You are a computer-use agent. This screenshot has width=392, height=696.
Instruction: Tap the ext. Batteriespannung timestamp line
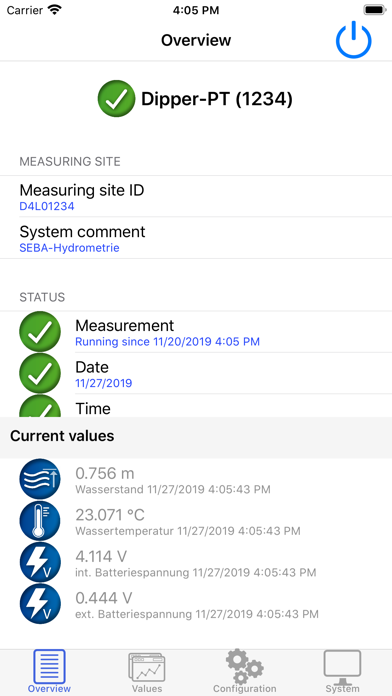coord(197,614)
